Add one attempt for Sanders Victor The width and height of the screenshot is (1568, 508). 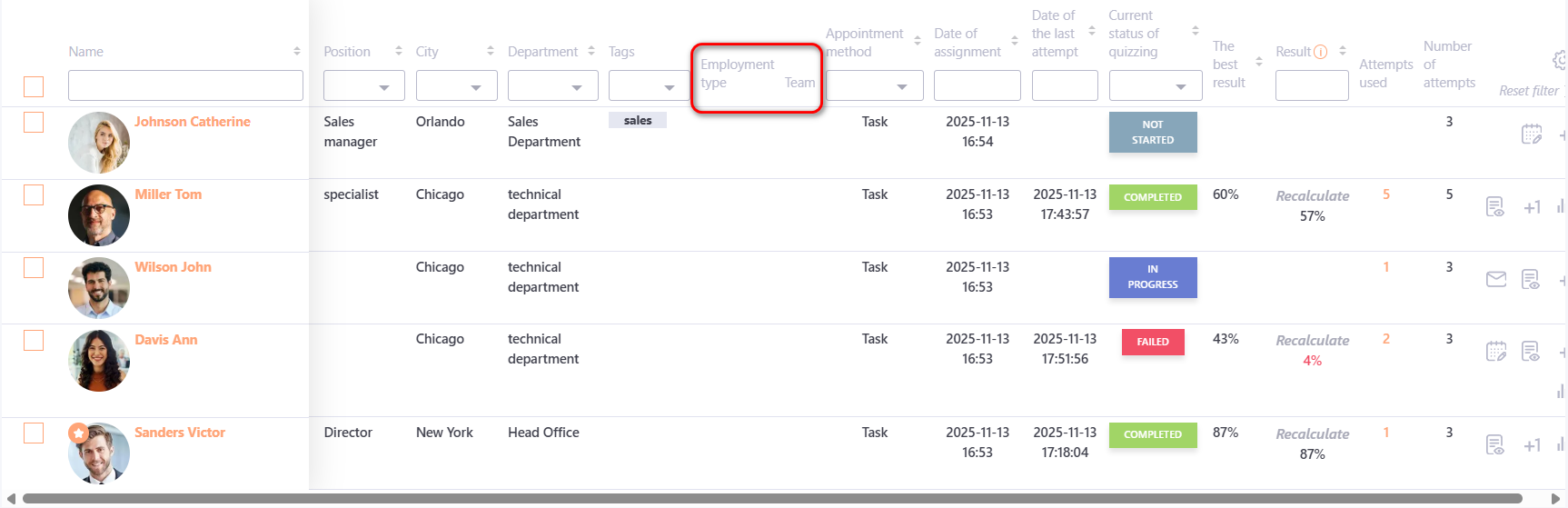click(1532, 445)
